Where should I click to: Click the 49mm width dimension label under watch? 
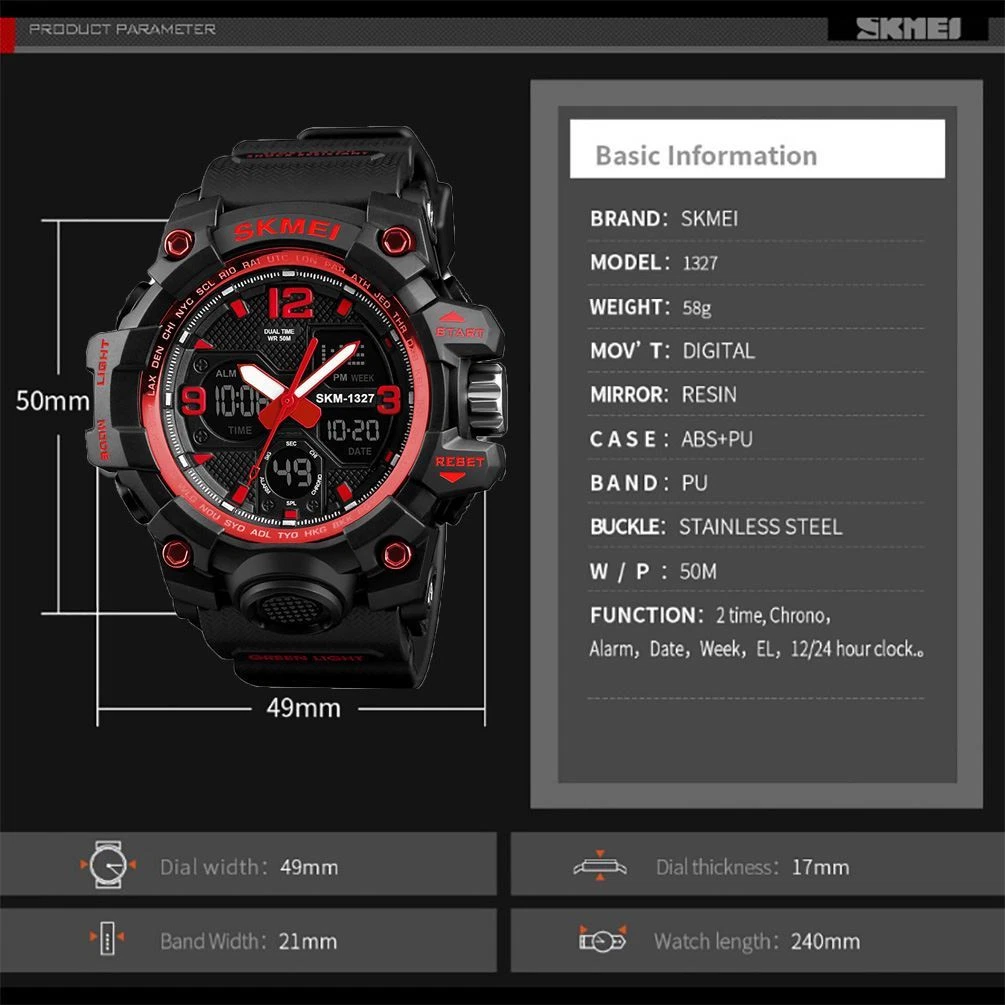coord(304,708)
